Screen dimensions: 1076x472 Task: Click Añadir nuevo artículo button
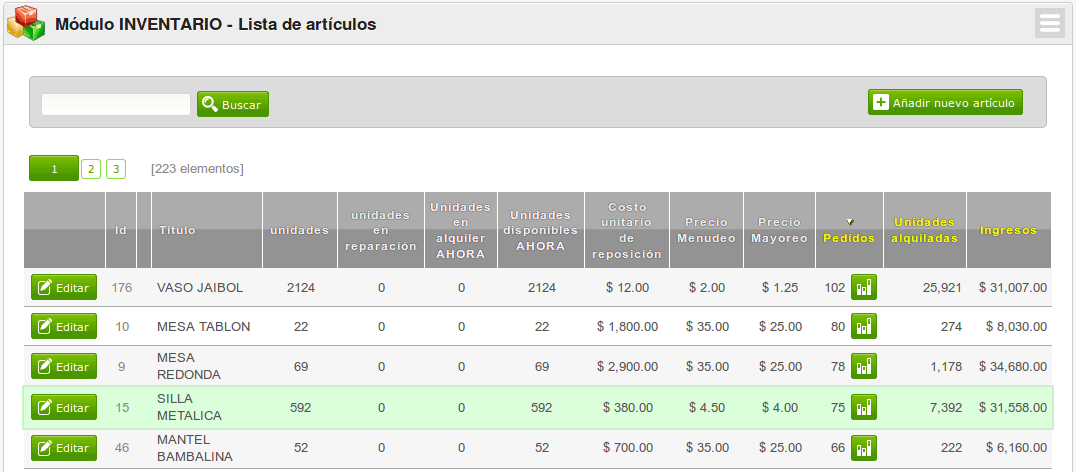(945, 103)
